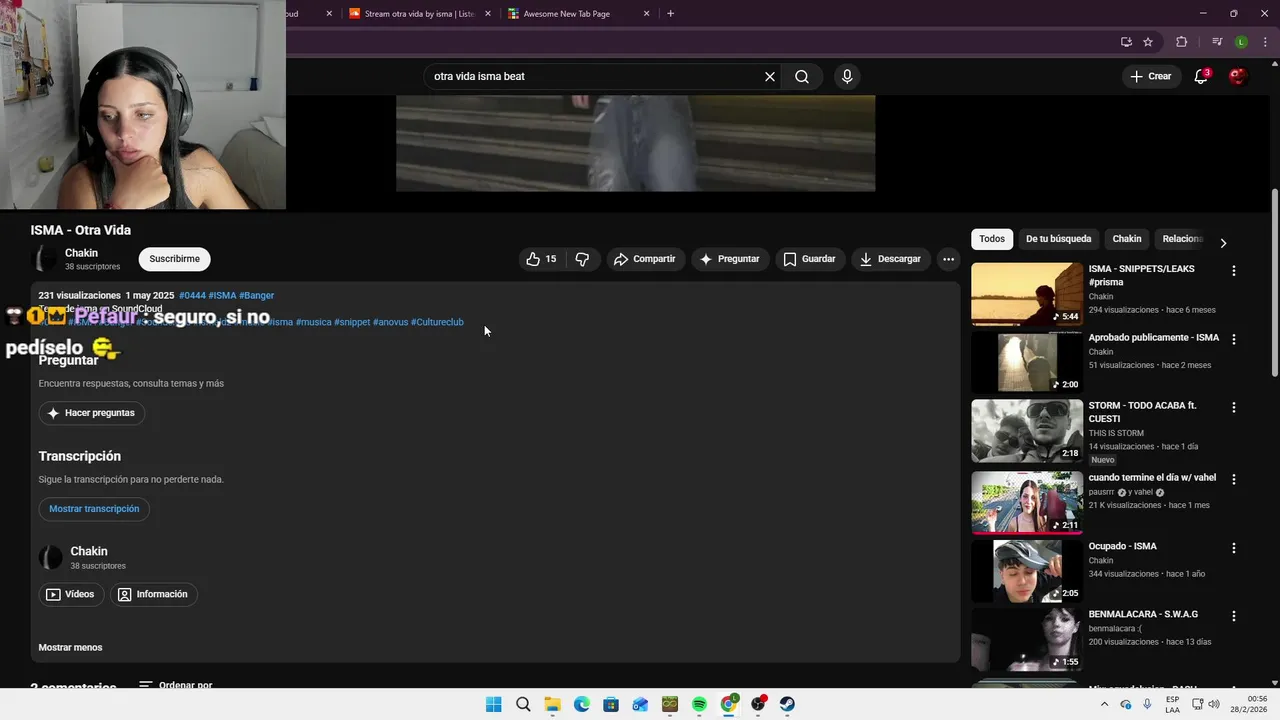Screen dimensions: 1280x720
Task: Open ISMA - SNIPPETS/LEAKS video thumbnail
Action: [x=1027, y=294]
